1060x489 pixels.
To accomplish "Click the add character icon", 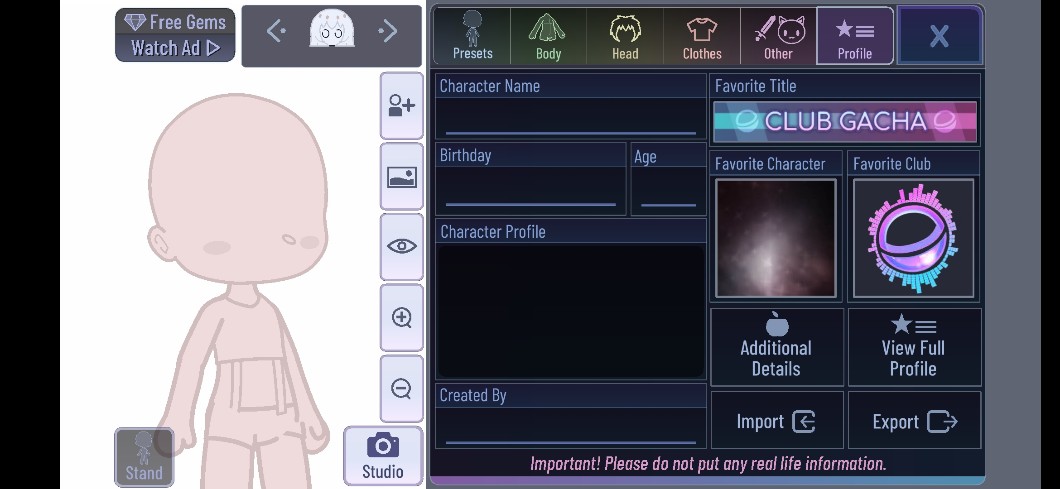I will (x=402, y=106).
